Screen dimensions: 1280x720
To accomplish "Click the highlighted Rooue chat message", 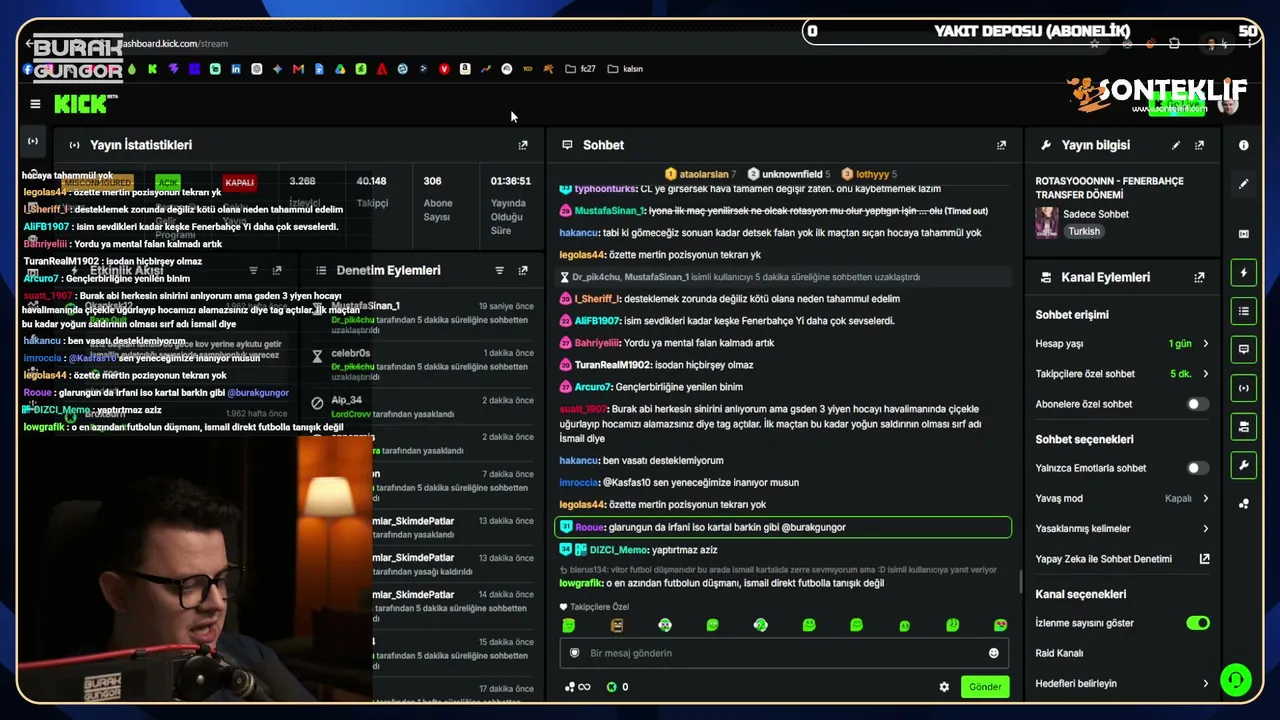I will (783, 527).
